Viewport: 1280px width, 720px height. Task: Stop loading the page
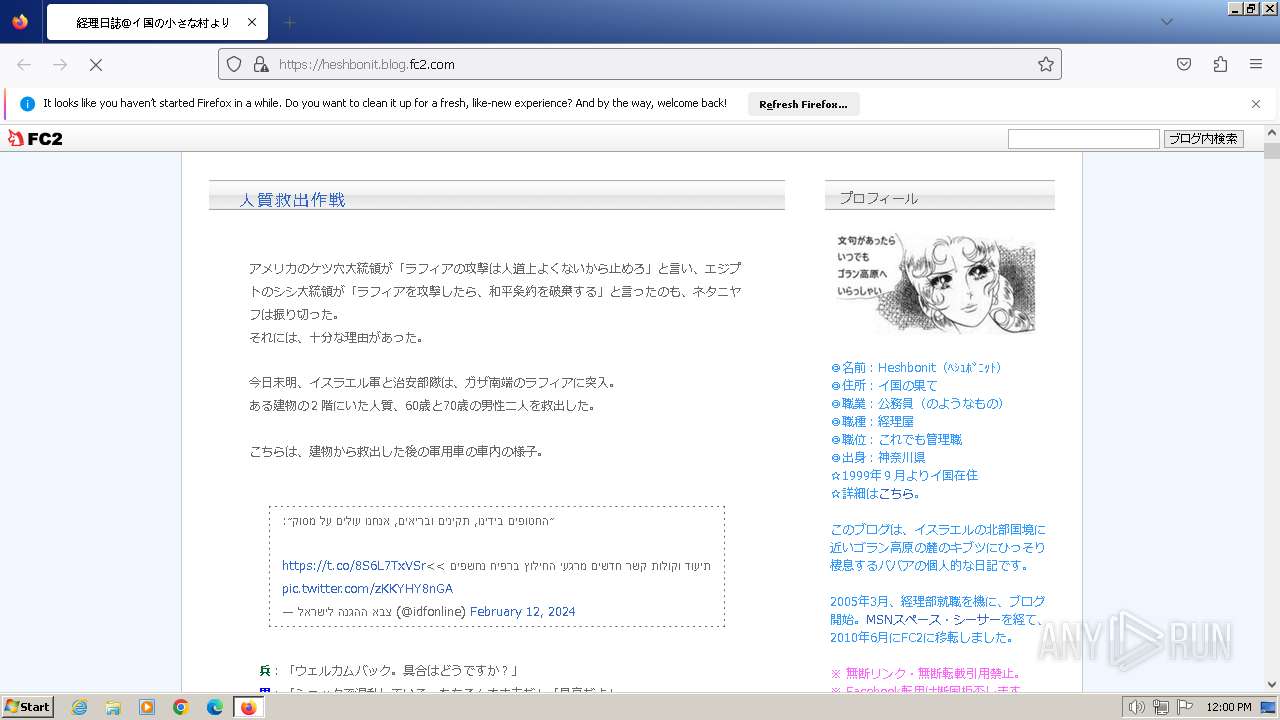[x=96, y=64]
